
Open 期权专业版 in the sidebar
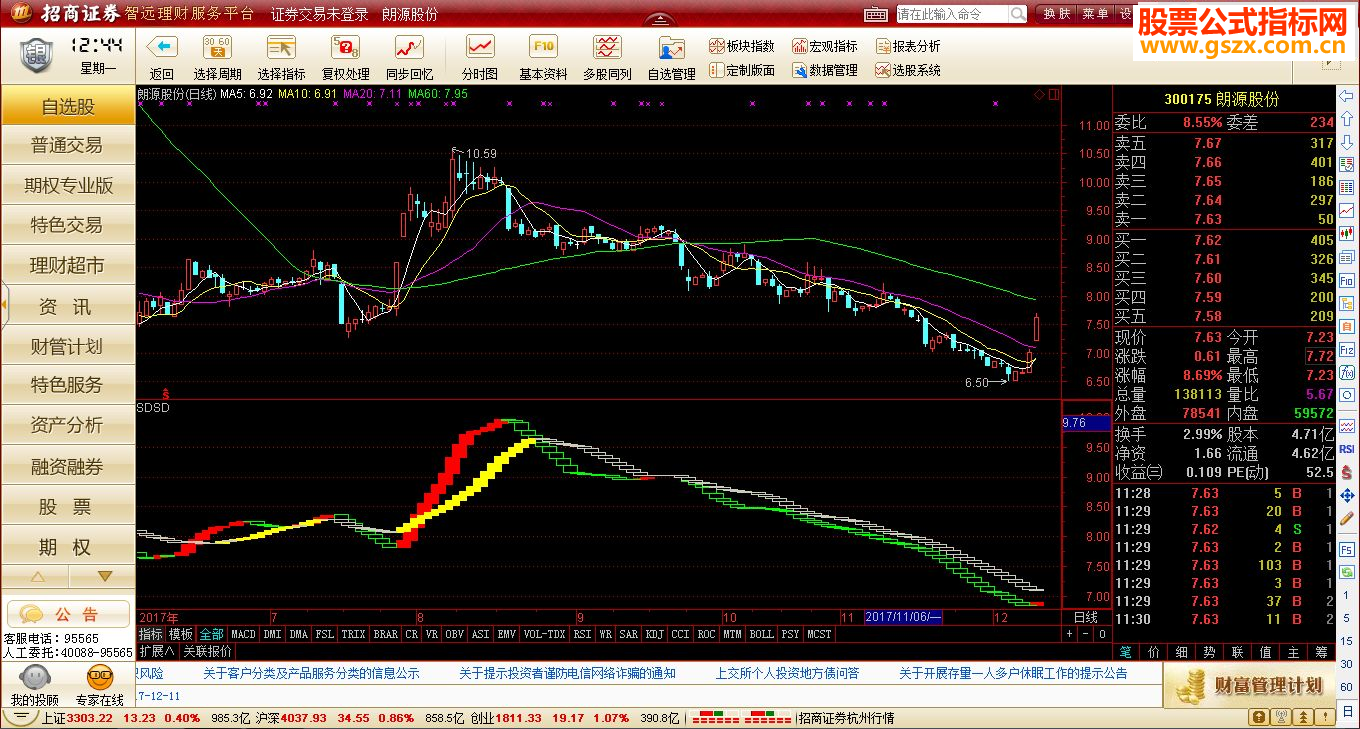(68, 185)
